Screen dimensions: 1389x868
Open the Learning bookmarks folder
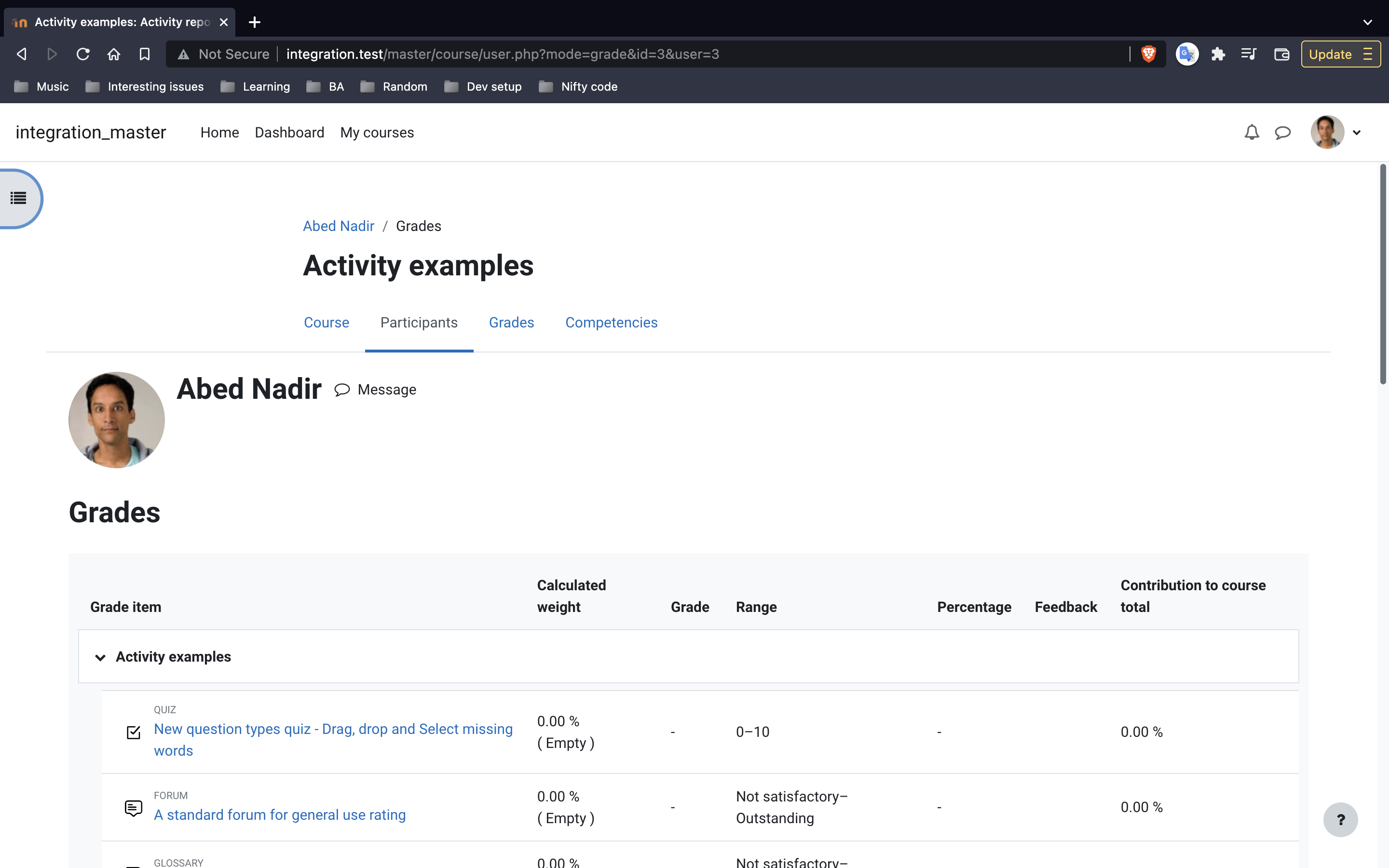(256, 87)
